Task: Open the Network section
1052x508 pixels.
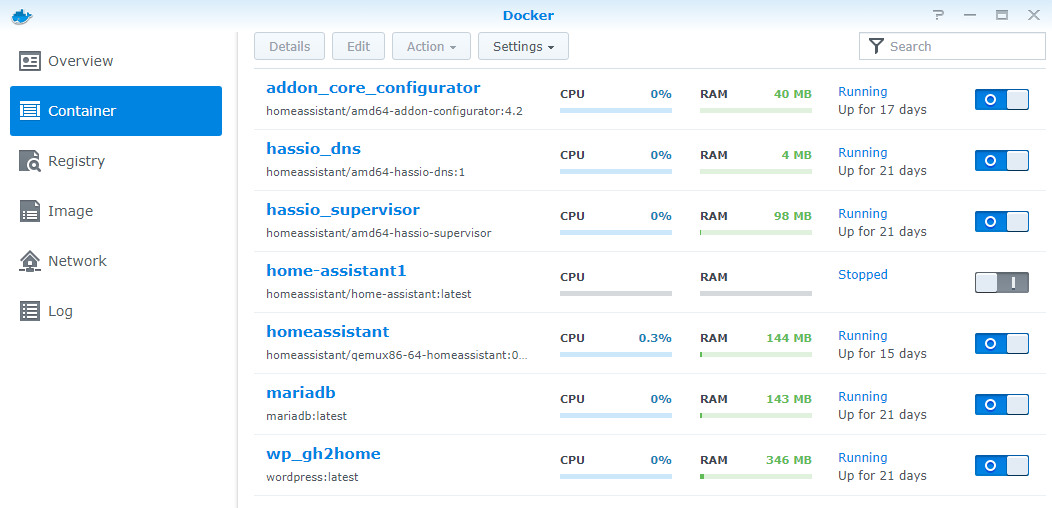Action: pyautogui.click(x=116, y=261)
